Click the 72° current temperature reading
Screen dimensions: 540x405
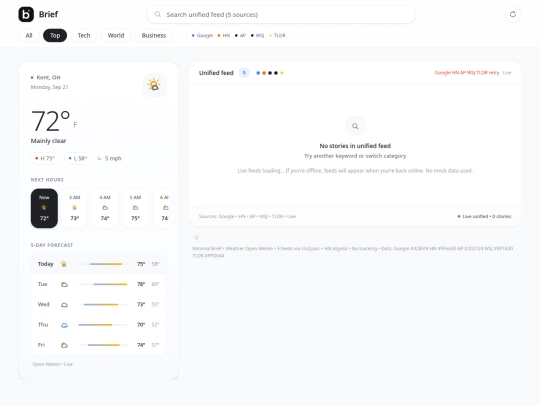pyautogui.click(x=50, y=121)
